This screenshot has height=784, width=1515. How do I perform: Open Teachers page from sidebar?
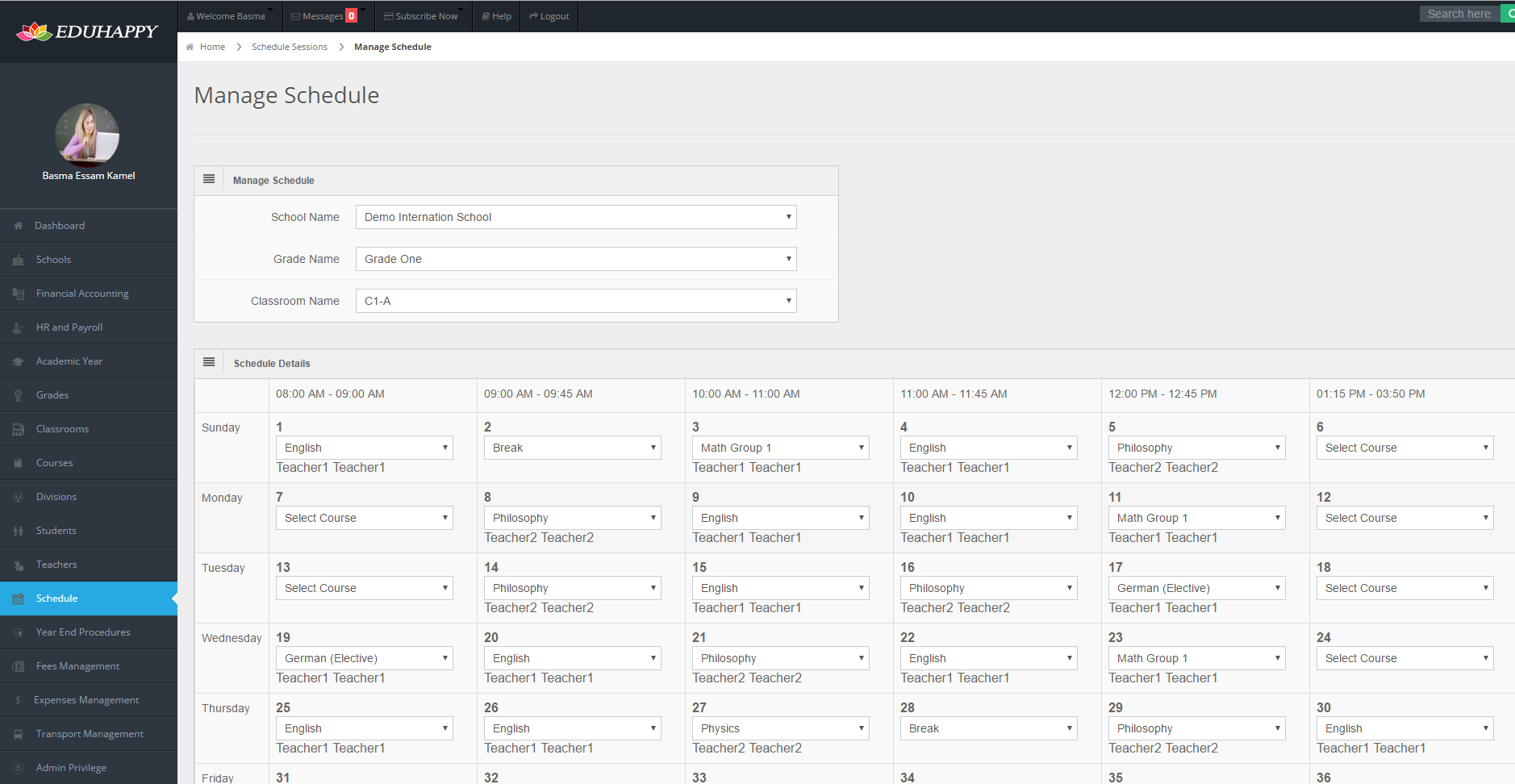(x=89, y=565)
